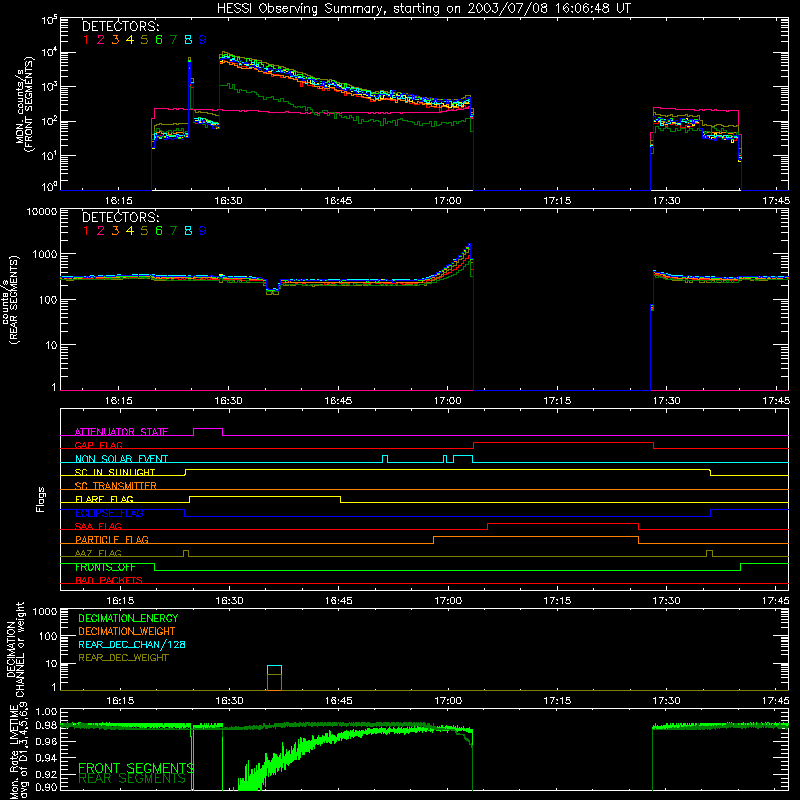The image size is (800, 800).
Task: Click cyan detector 8 in front segments legend
Action: 188,40
